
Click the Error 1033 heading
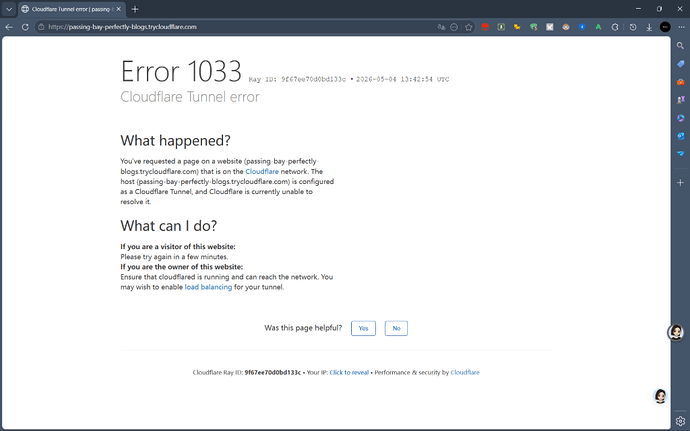pyautogui.click(x=181, y=71)
